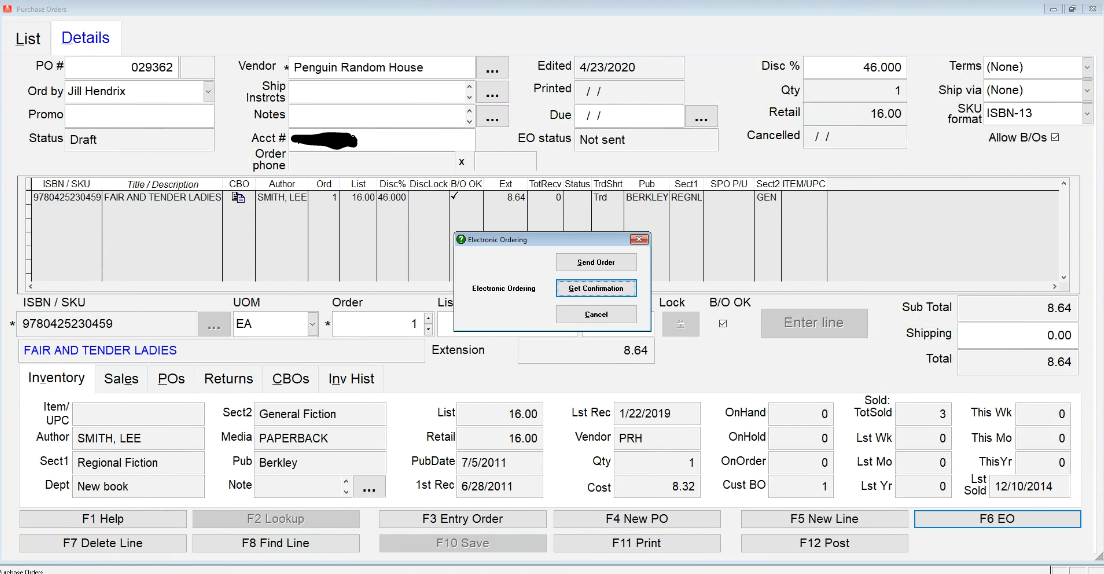The height and width of the screenshot is (574, 1104).
Task: Open the Inventory tab
Action: click(56, 378)
